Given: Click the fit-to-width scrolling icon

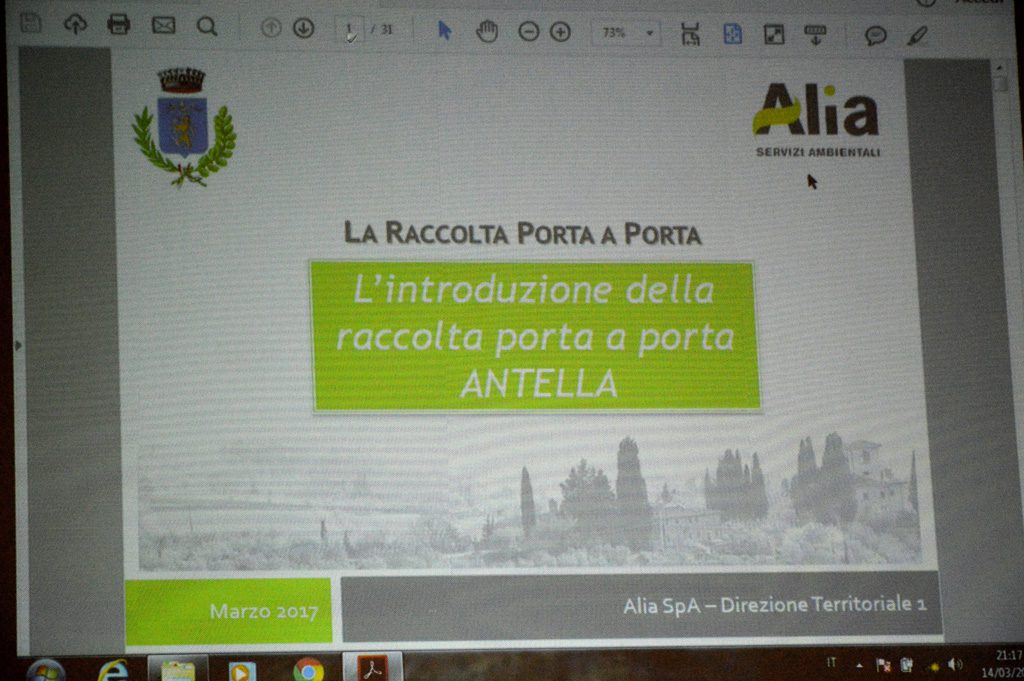Looking at the screenshot, I should click(690, 34).
